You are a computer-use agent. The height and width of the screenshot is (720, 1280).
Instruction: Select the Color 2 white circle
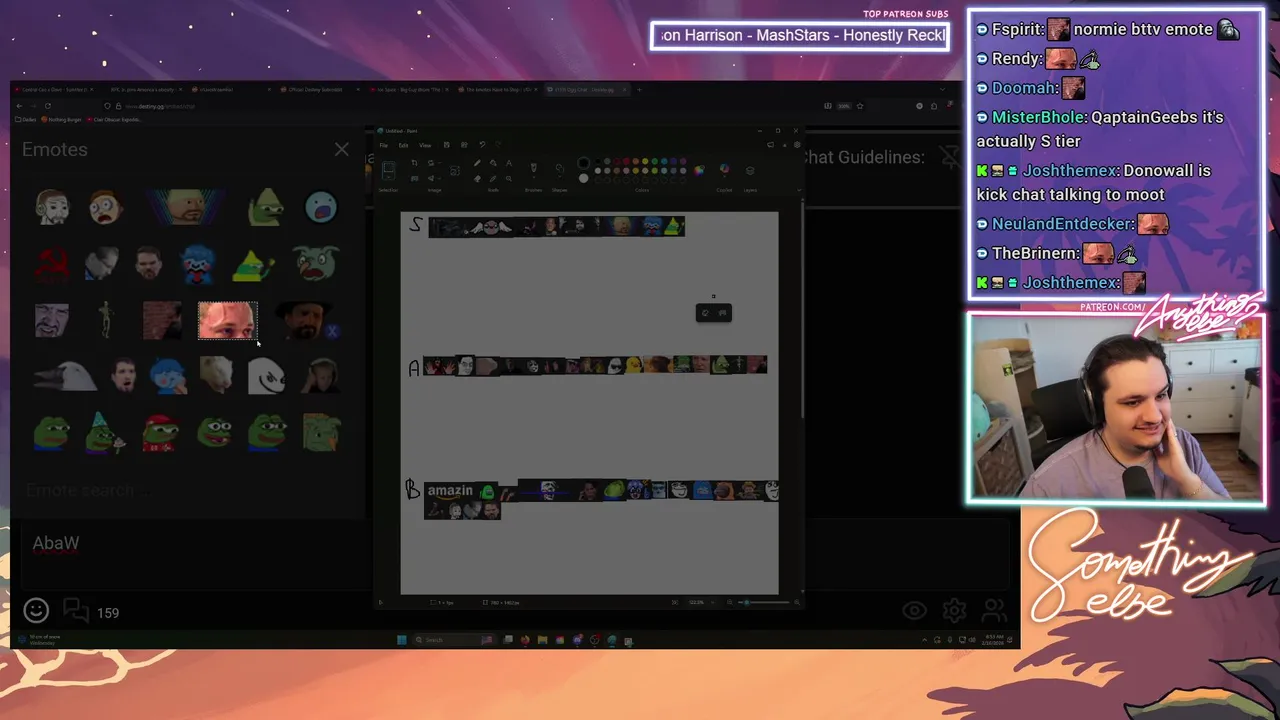point(583,178)
